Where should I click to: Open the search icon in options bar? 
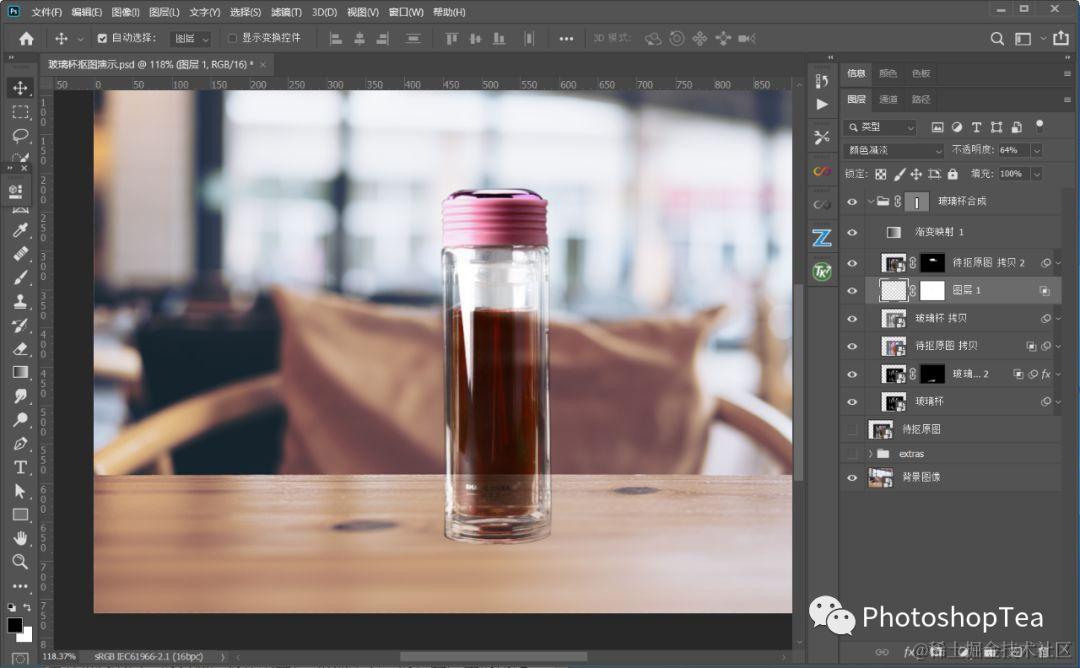point(997,38)
